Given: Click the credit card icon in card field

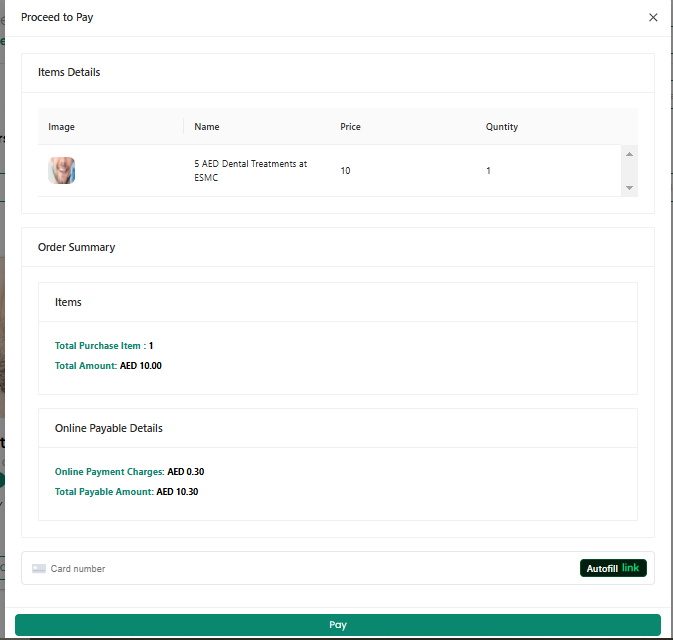Looking at the screenshot, I should pos(39,568).
